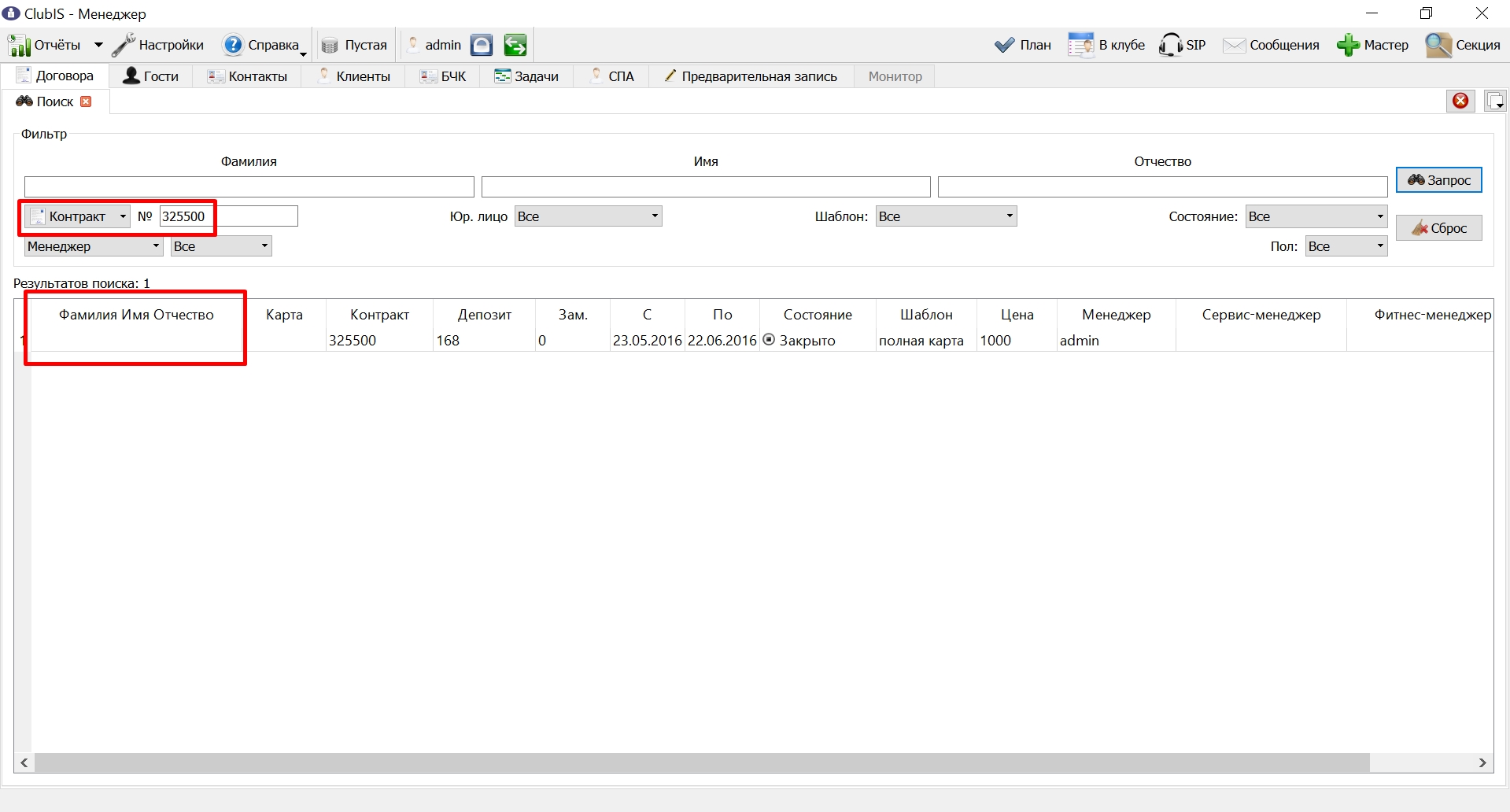Launch the Мастер green plus icon
This screenshot has height=812, width=1510.
pos(1348,45)
